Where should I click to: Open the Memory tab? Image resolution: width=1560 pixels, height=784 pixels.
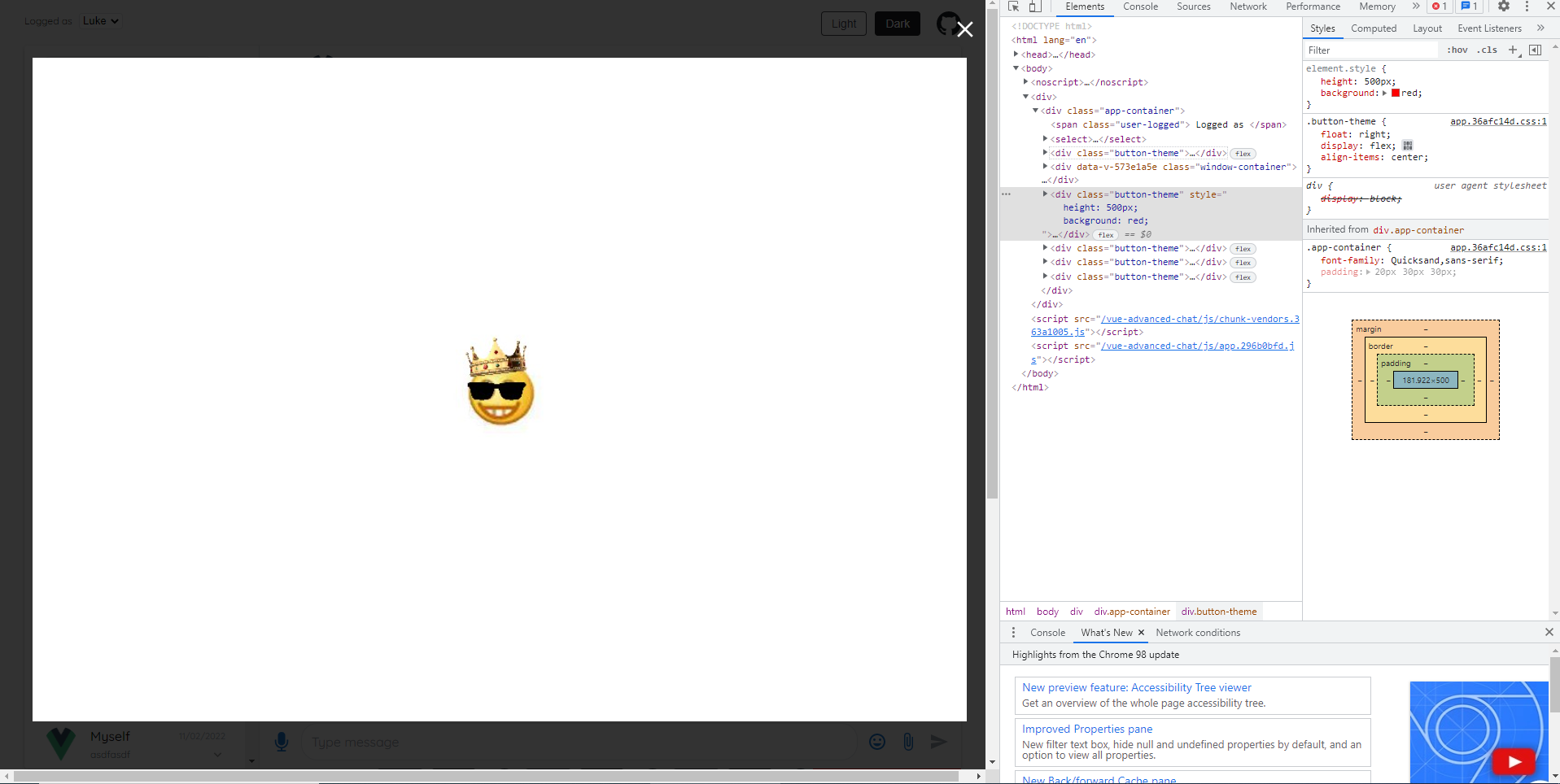pyautogui.click(x=1377, y=7)
